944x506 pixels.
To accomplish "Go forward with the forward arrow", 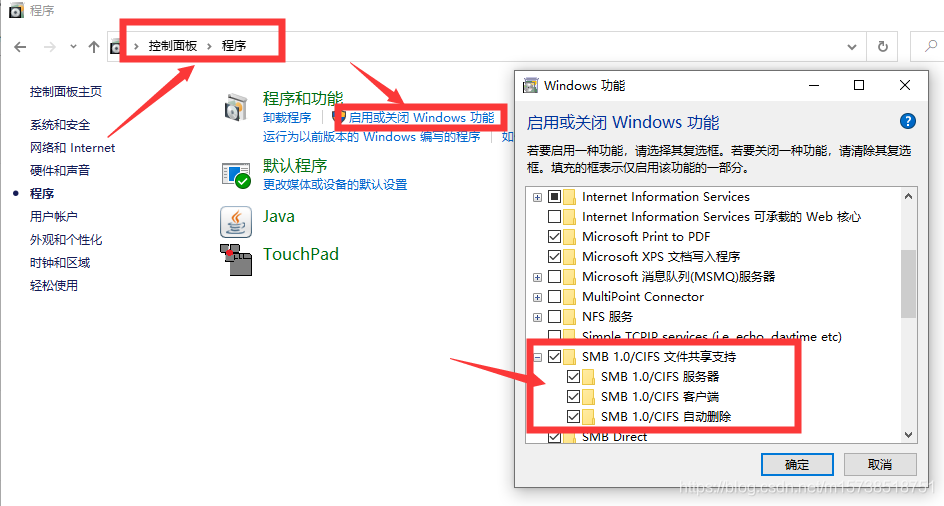I will click(x=49, y=46).
